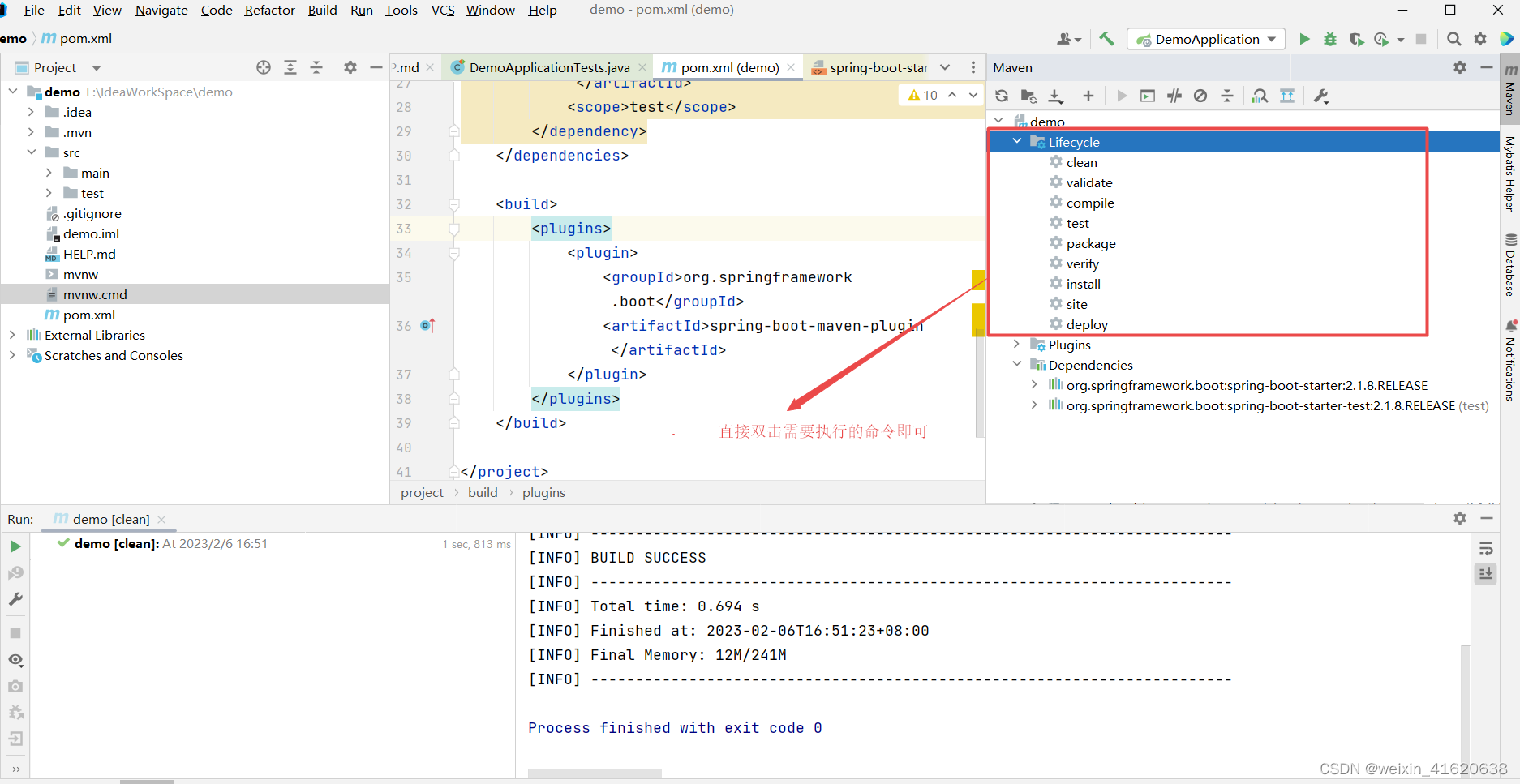Switch to DemoApplicationTests.java tab

click(x=548, y=67)
